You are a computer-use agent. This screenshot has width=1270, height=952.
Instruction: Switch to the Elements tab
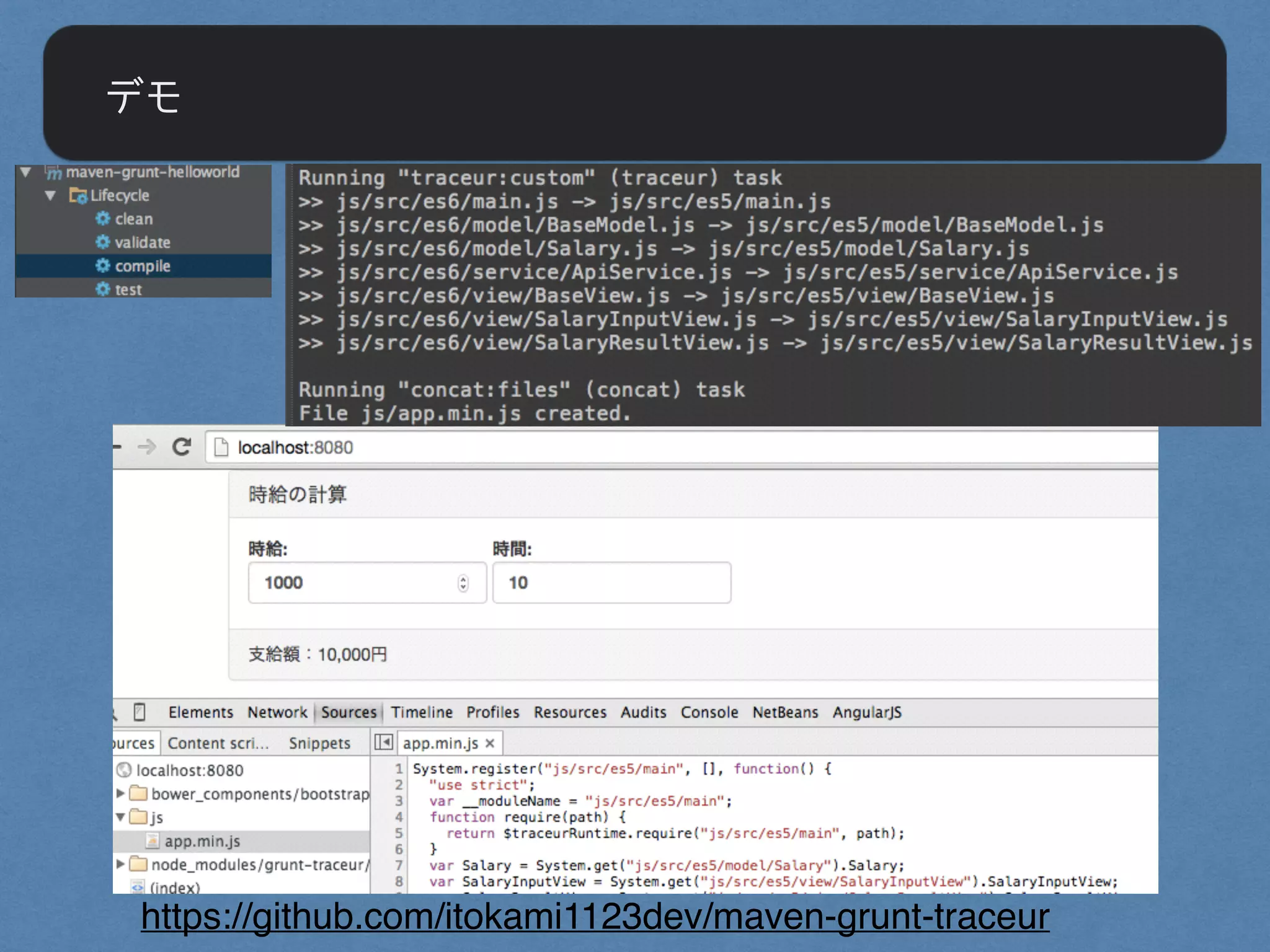[201, 712]
